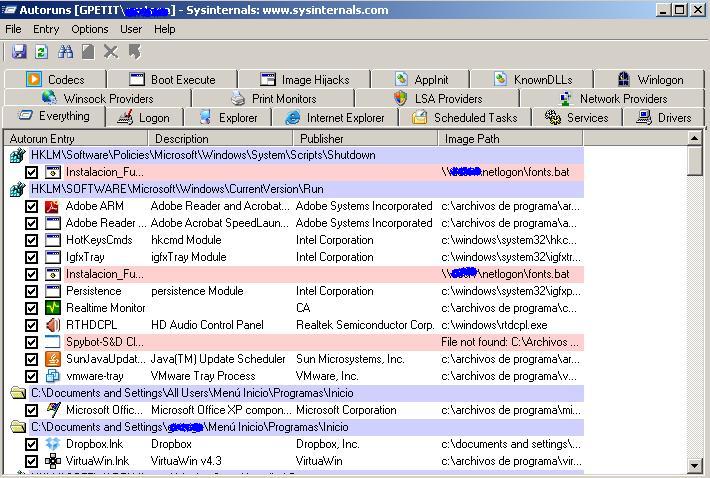Open the User menu

(x=131, y=29)
